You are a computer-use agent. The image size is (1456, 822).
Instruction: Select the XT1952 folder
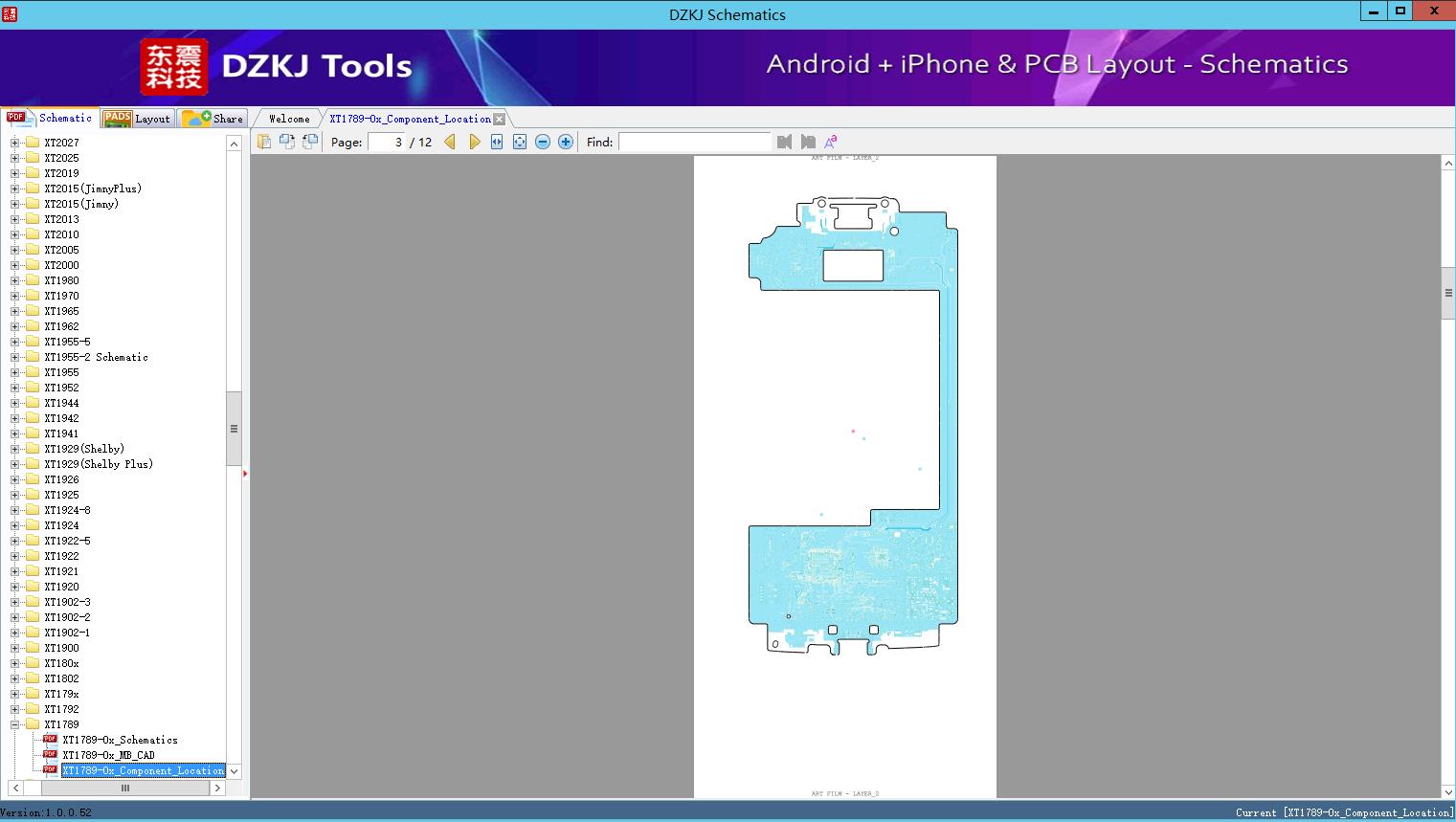pos(61,388)
